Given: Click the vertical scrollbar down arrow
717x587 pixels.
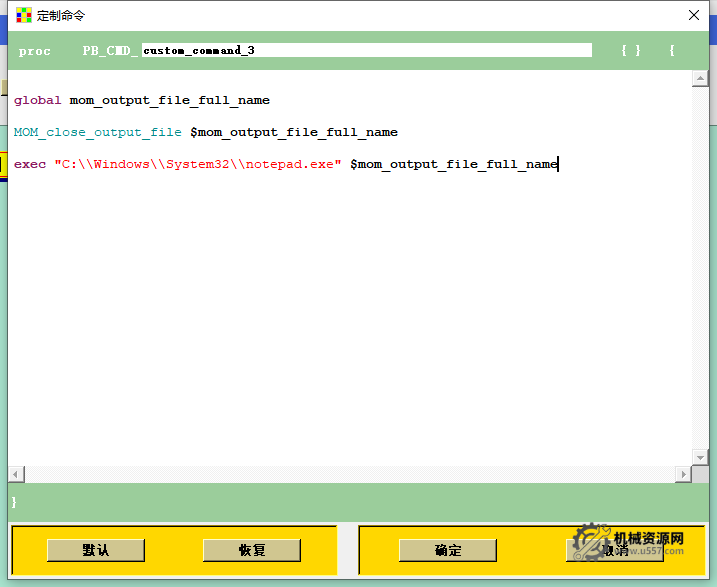Looking at the screenshot, I should pyautogui.click(x=700, y=457).
